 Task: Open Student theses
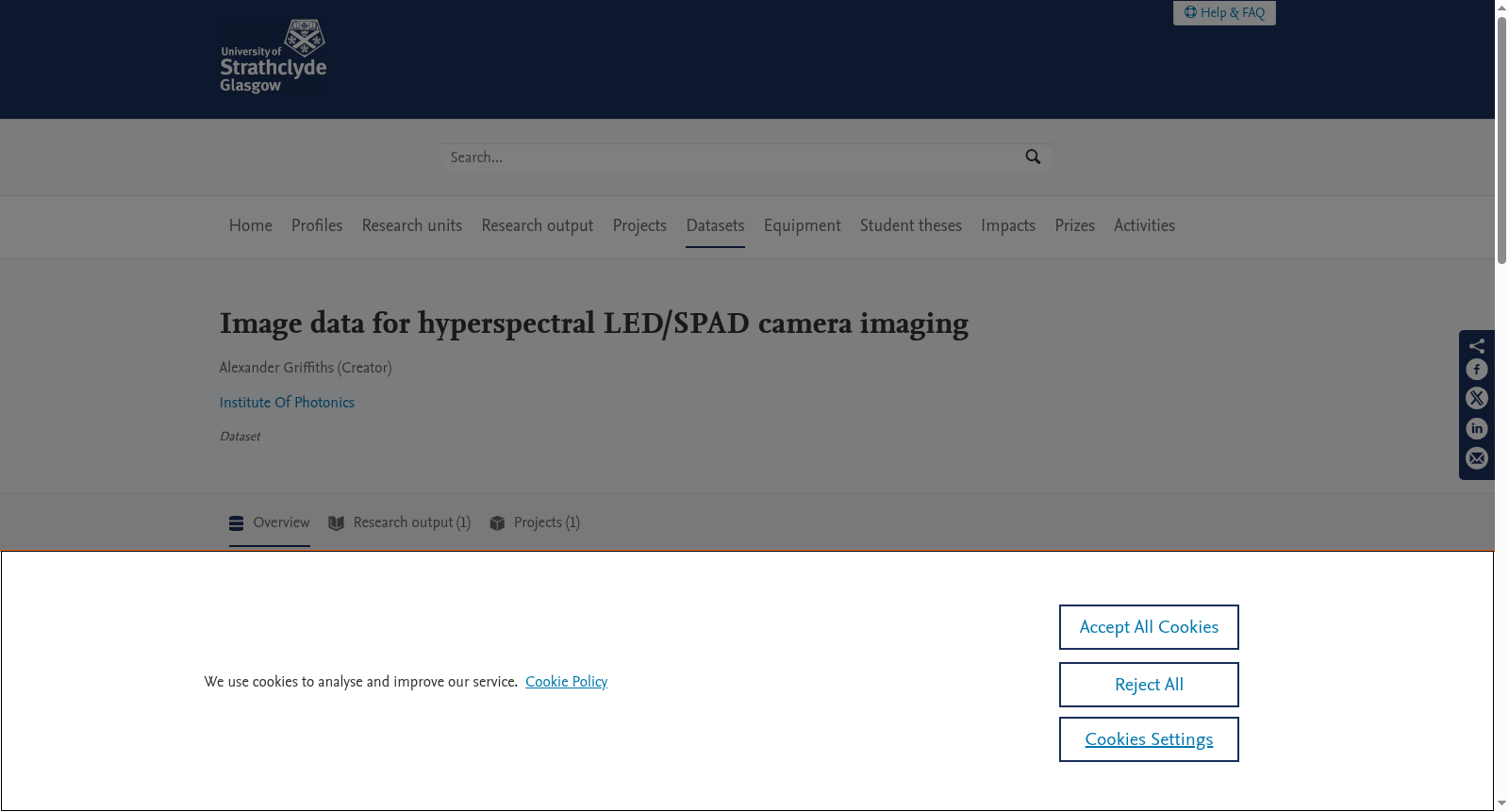911,225
